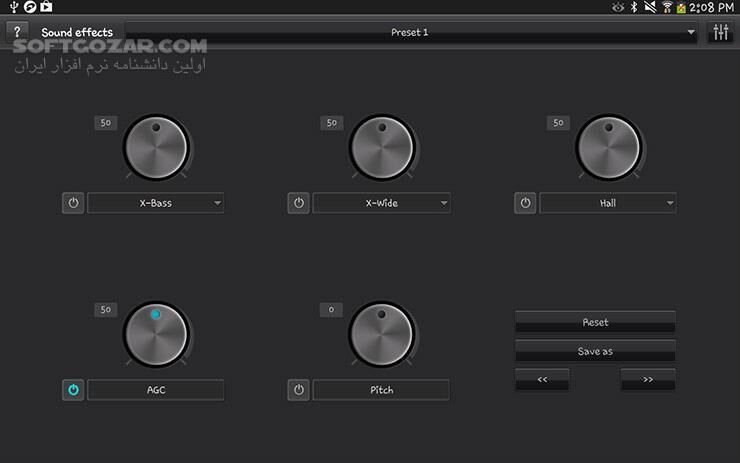Toggle the X-Bass effect power button
The height and width of the screenshot is (463, 740).
(72, 203)
